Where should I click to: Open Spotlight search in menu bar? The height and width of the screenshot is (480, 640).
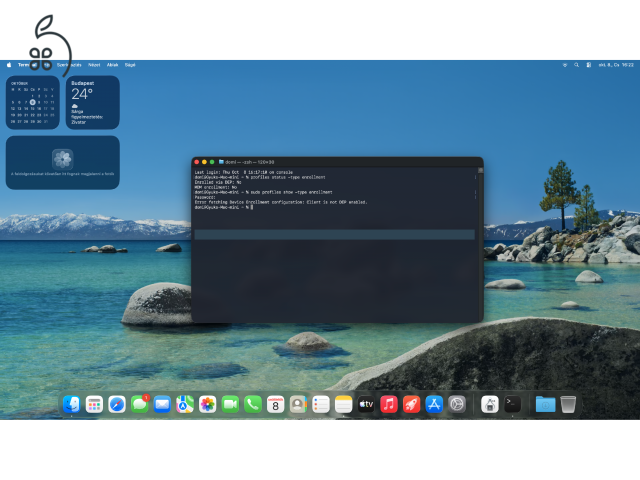pyautogui.click(x=576, y=65)
